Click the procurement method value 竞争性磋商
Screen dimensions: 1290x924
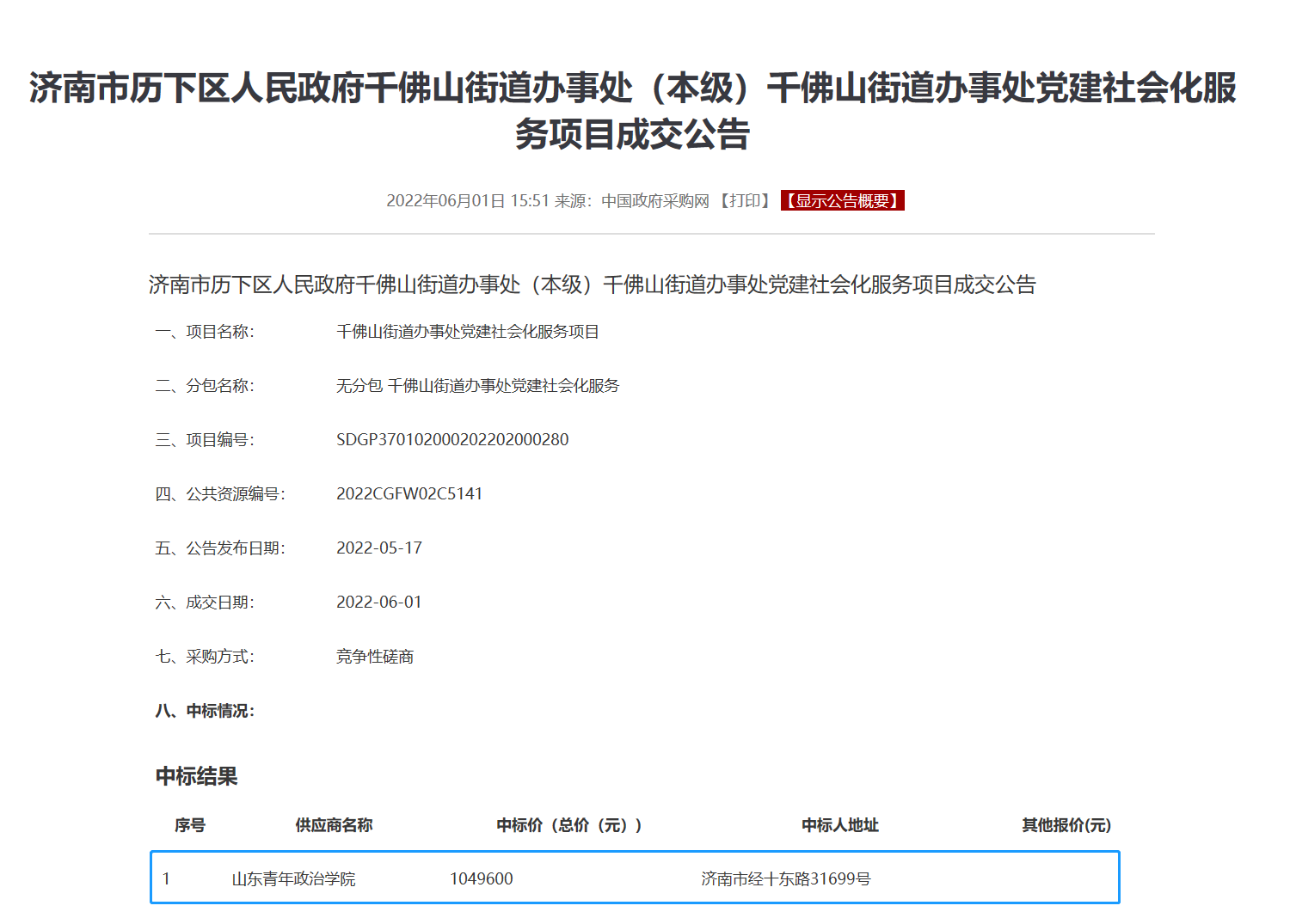tap(375, 657)
